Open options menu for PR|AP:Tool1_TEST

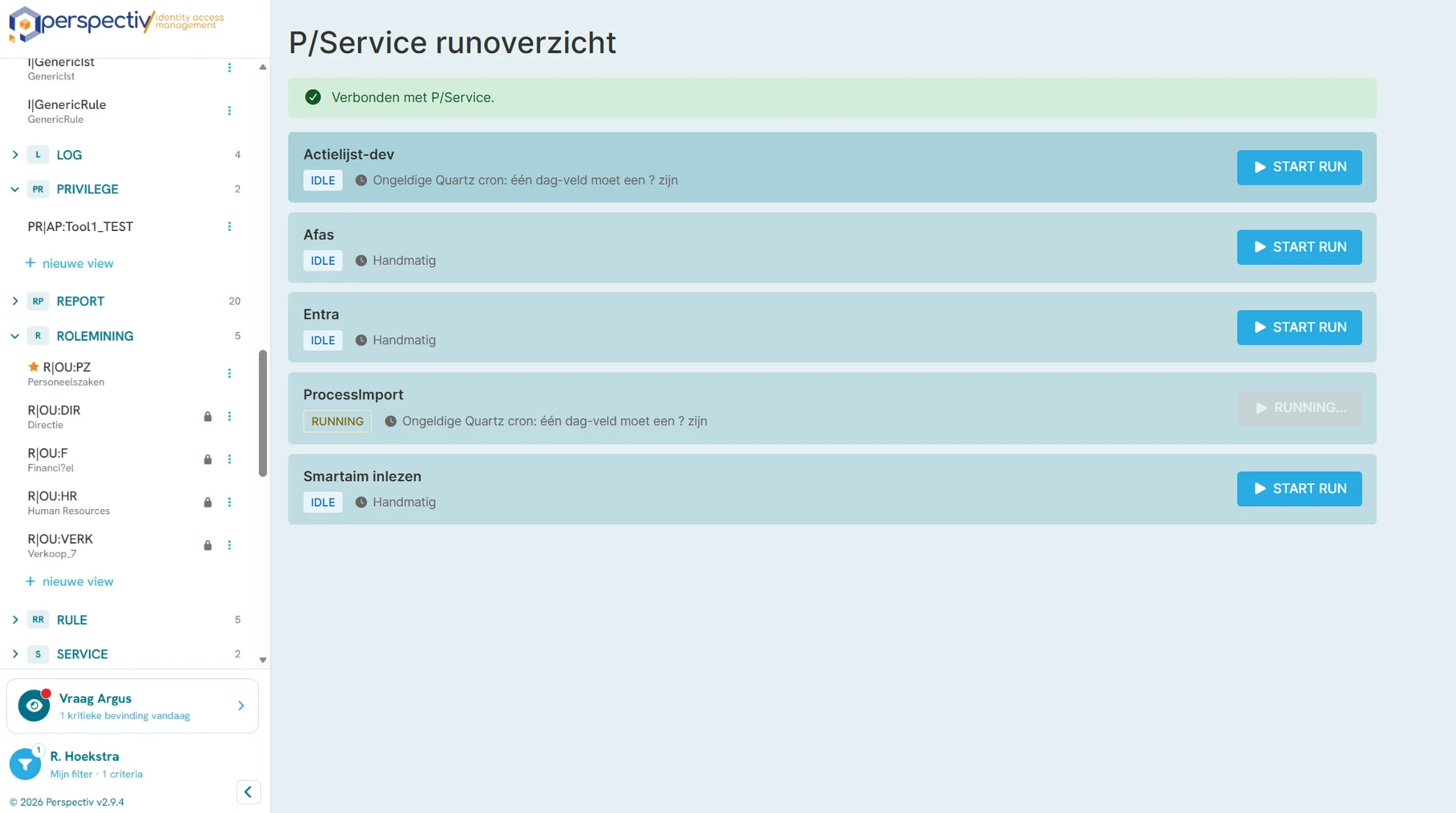click(x=229, y=227)
